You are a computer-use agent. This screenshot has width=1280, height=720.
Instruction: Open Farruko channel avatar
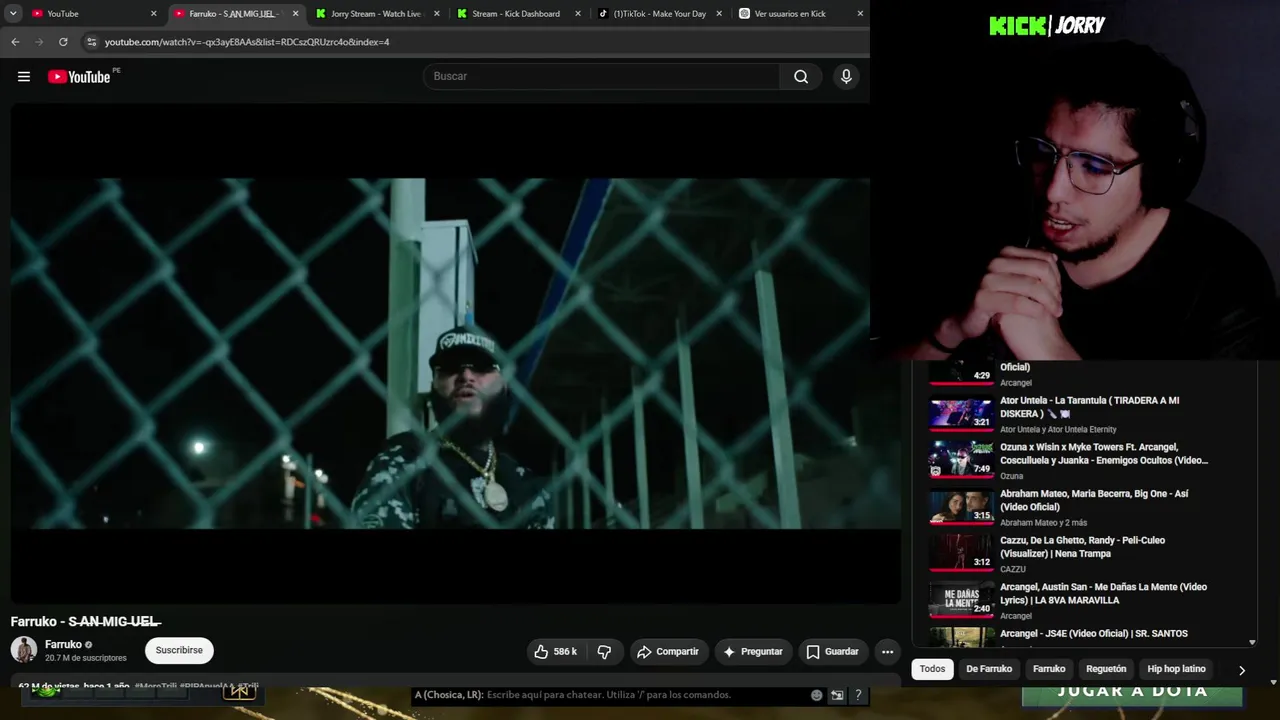pos(24,650)
